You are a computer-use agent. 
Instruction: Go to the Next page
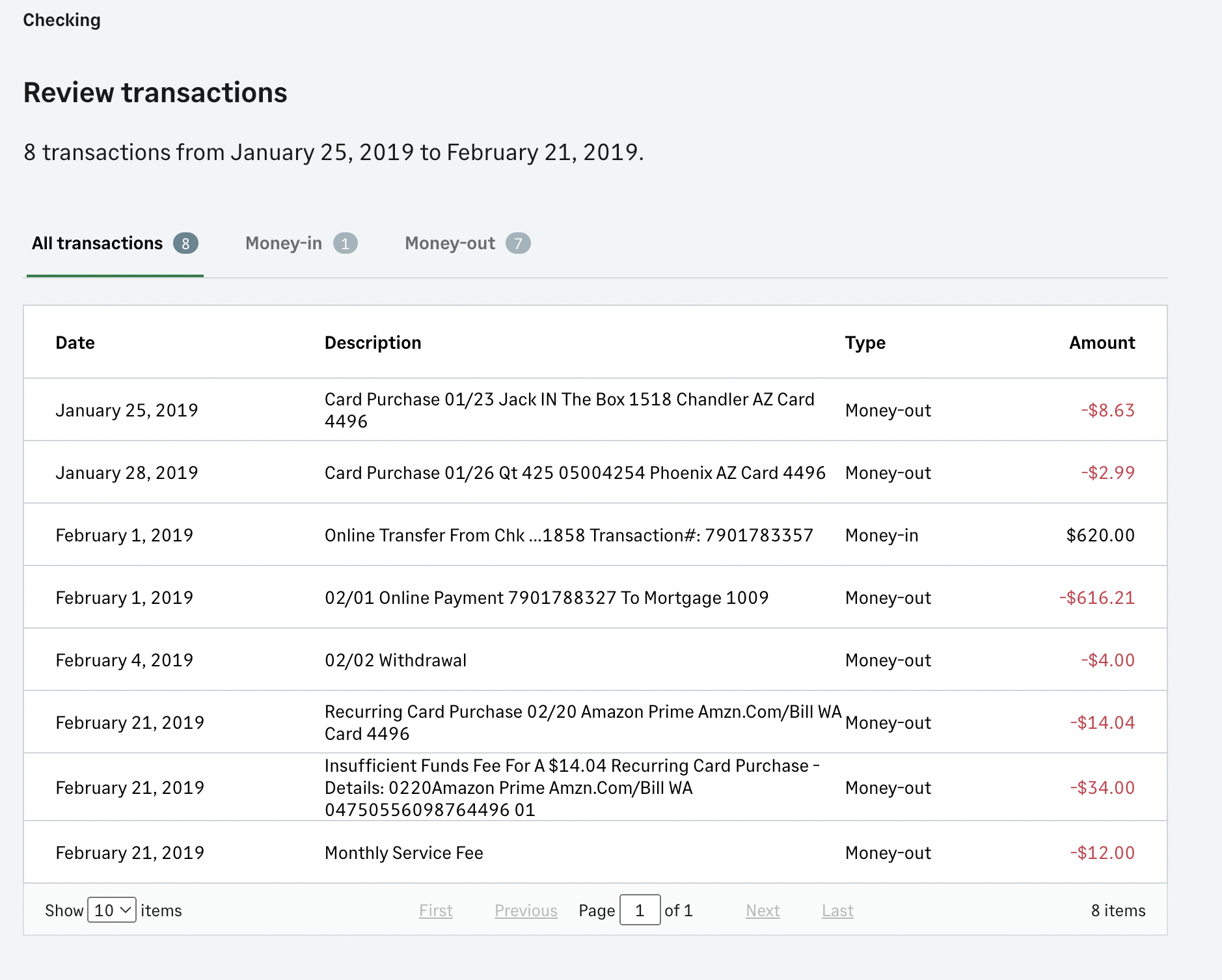[762, 910]
